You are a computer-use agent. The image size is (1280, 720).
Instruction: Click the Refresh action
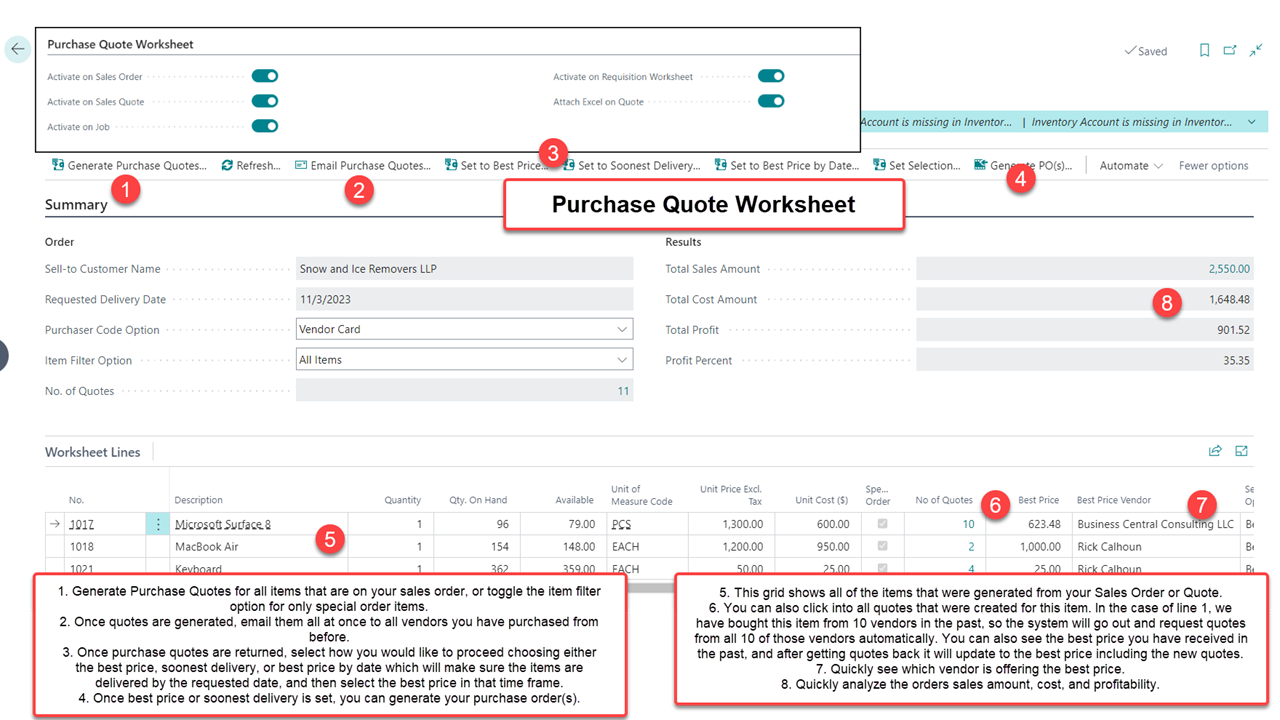tap(251, 166)
